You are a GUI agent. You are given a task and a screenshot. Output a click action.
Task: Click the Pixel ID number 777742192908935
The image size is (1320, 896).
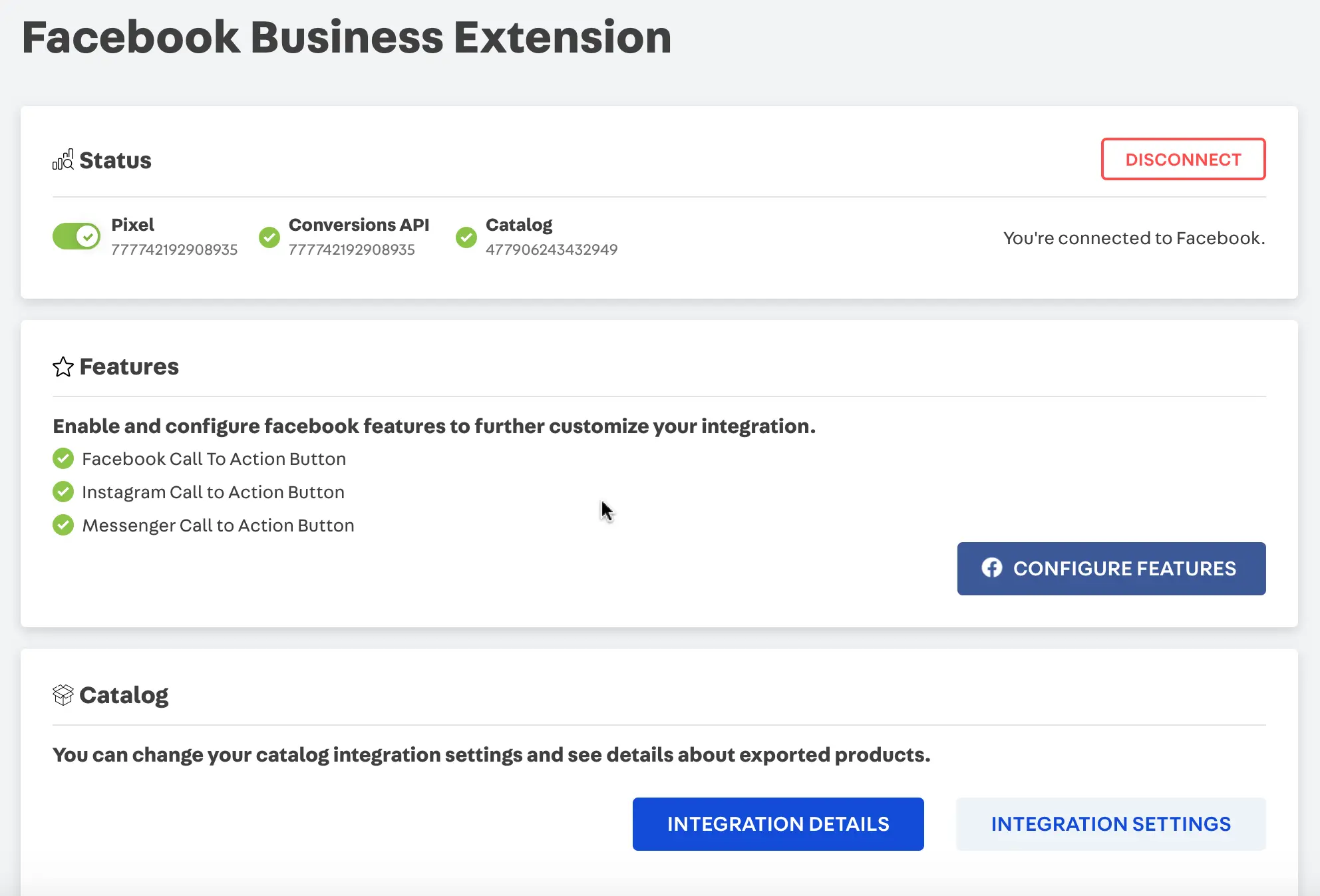coord(174,249)
